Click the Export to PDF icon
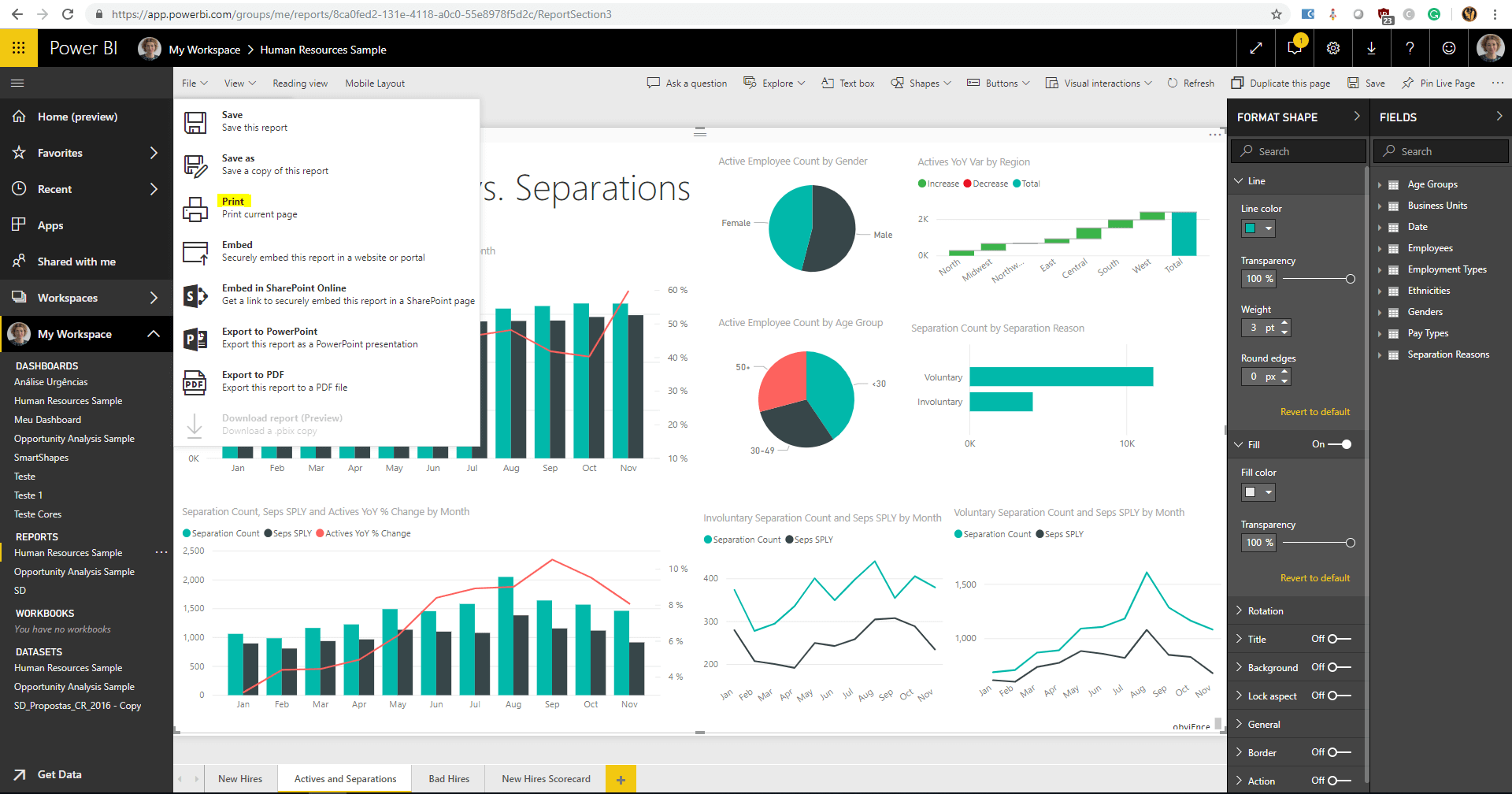This screenshot has width=1512, height=794. click(x=195, y=380)
